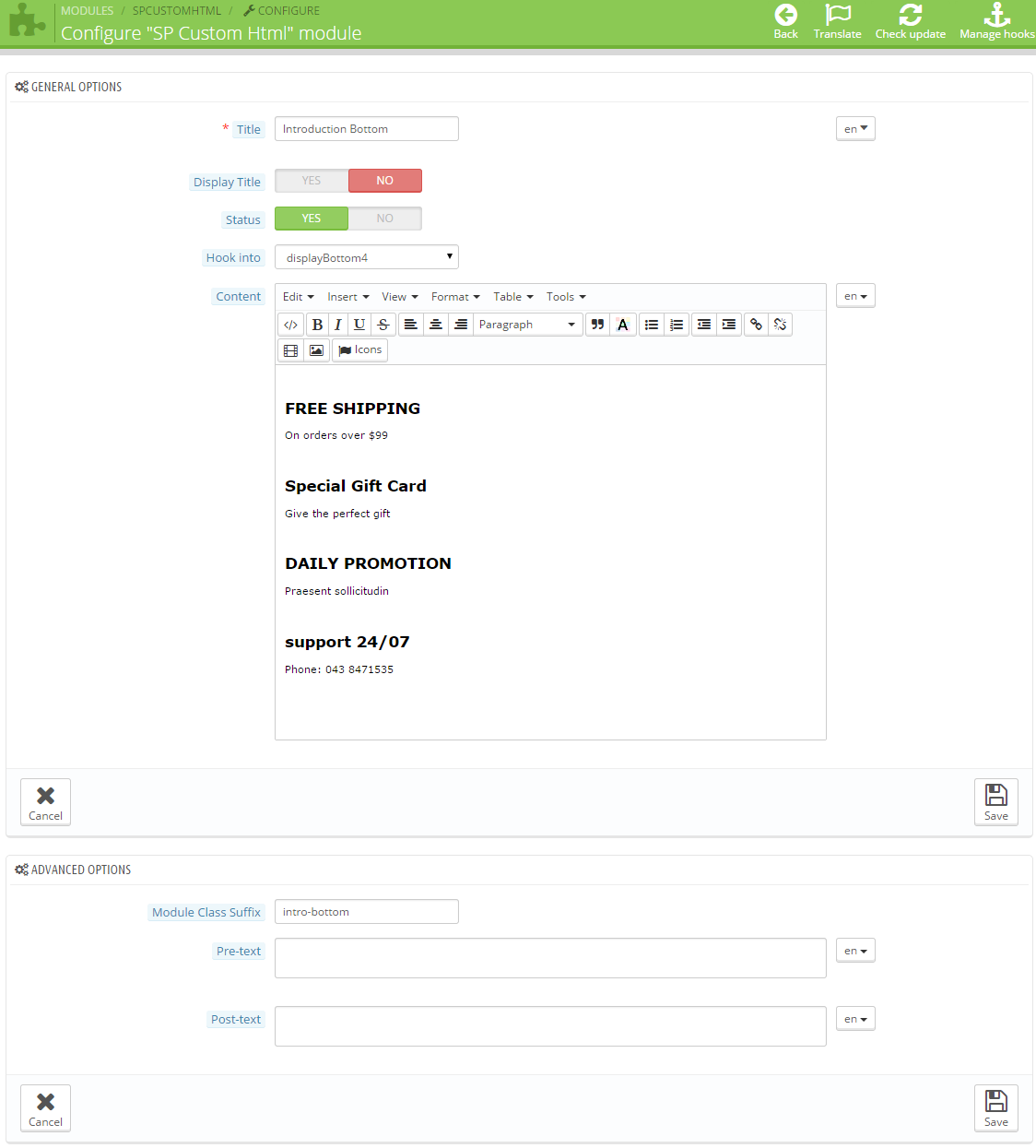Toggle underline formatting in editor
The height and width of the screenshot is (1148, 1036).
coord(359,325)
